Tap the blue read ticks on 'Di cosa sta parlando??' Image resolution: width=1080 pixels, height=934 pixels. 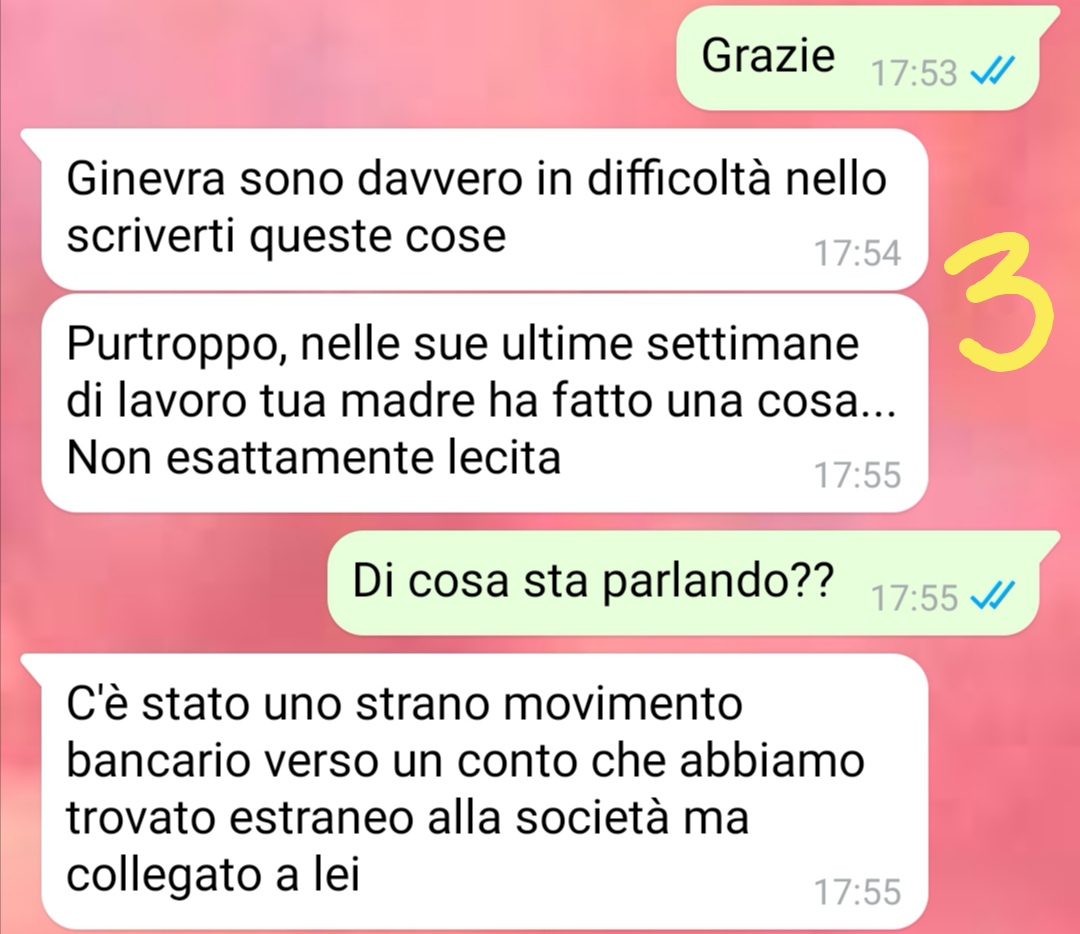(992, 596)
